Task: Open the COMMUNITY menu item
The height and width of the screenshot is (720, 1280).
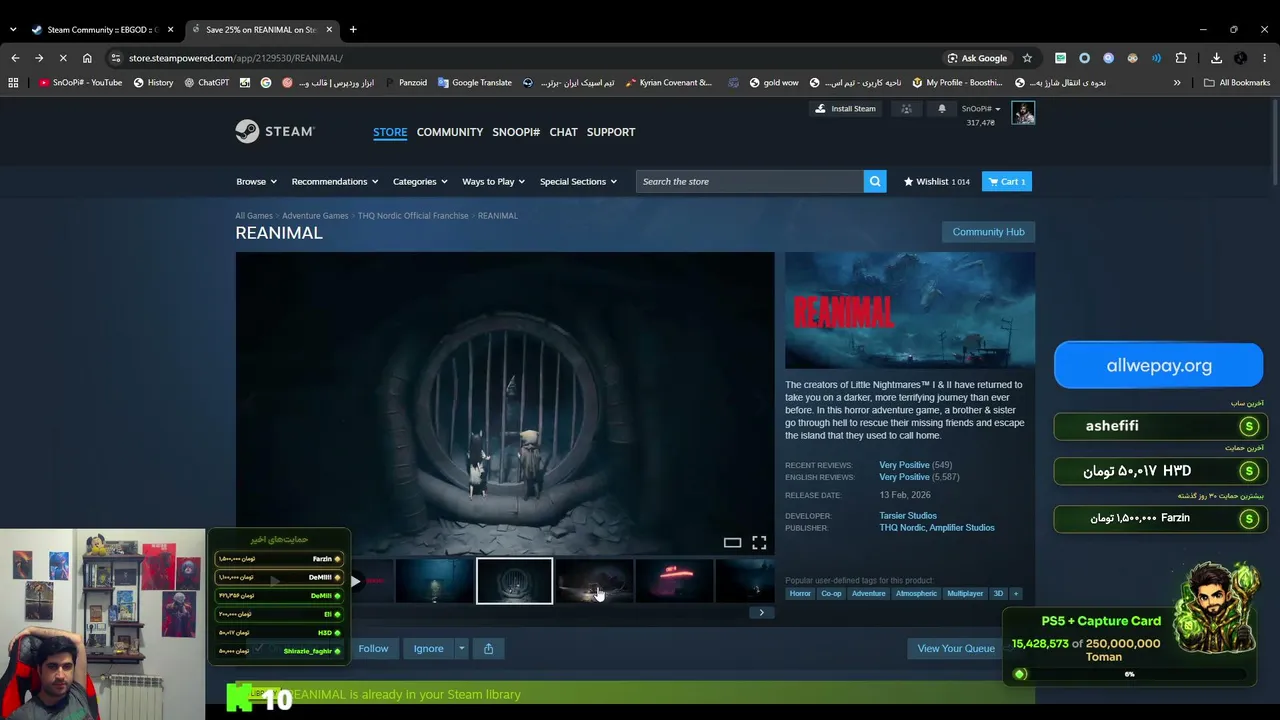Action: 450,132
